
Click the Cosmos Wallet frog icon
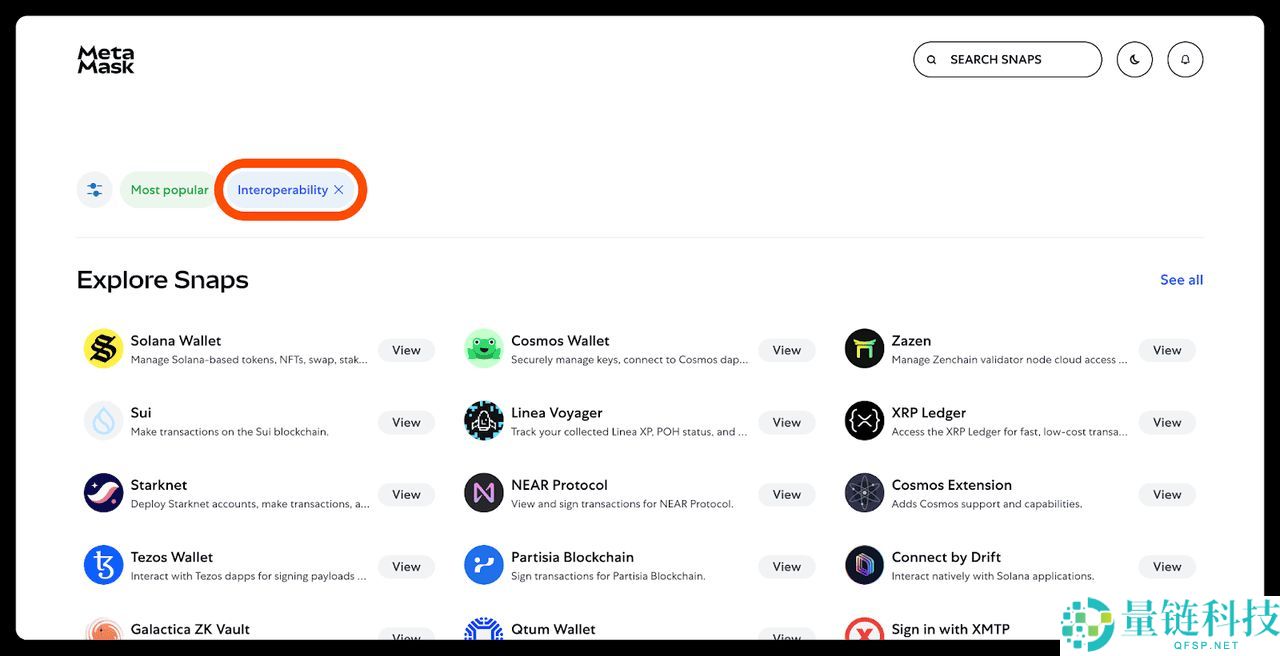click(x=483, y=349)
